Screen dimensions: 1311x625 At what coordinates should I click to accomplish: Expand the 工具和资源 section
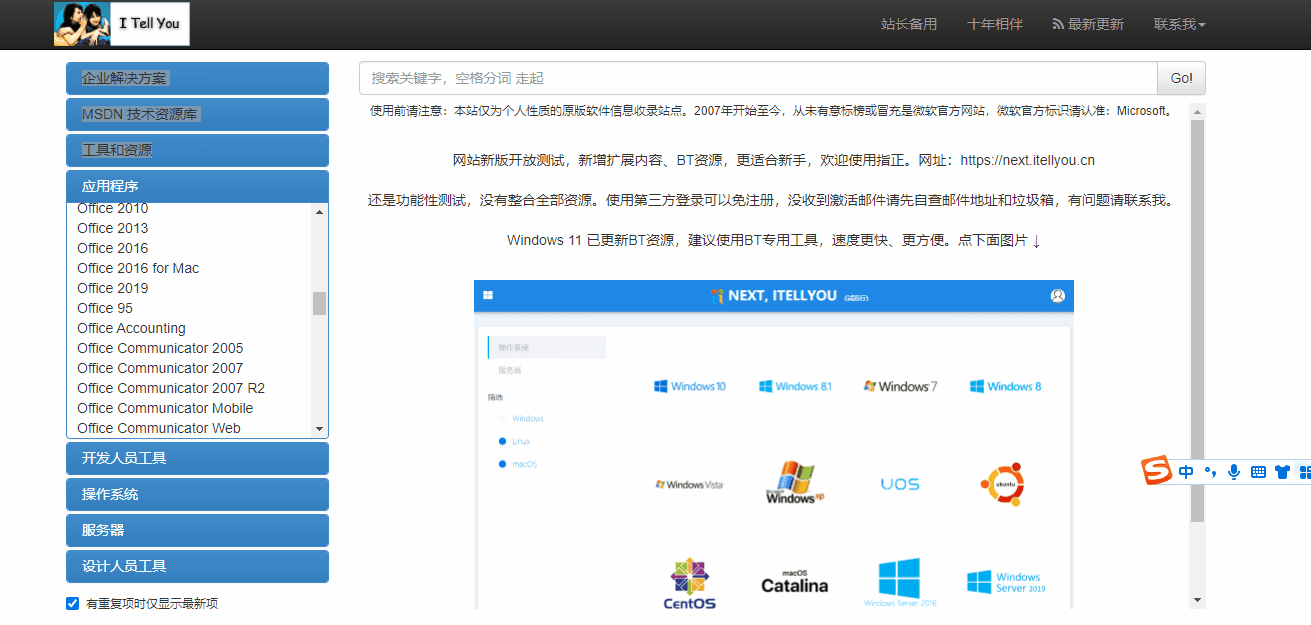coord(197,150)
